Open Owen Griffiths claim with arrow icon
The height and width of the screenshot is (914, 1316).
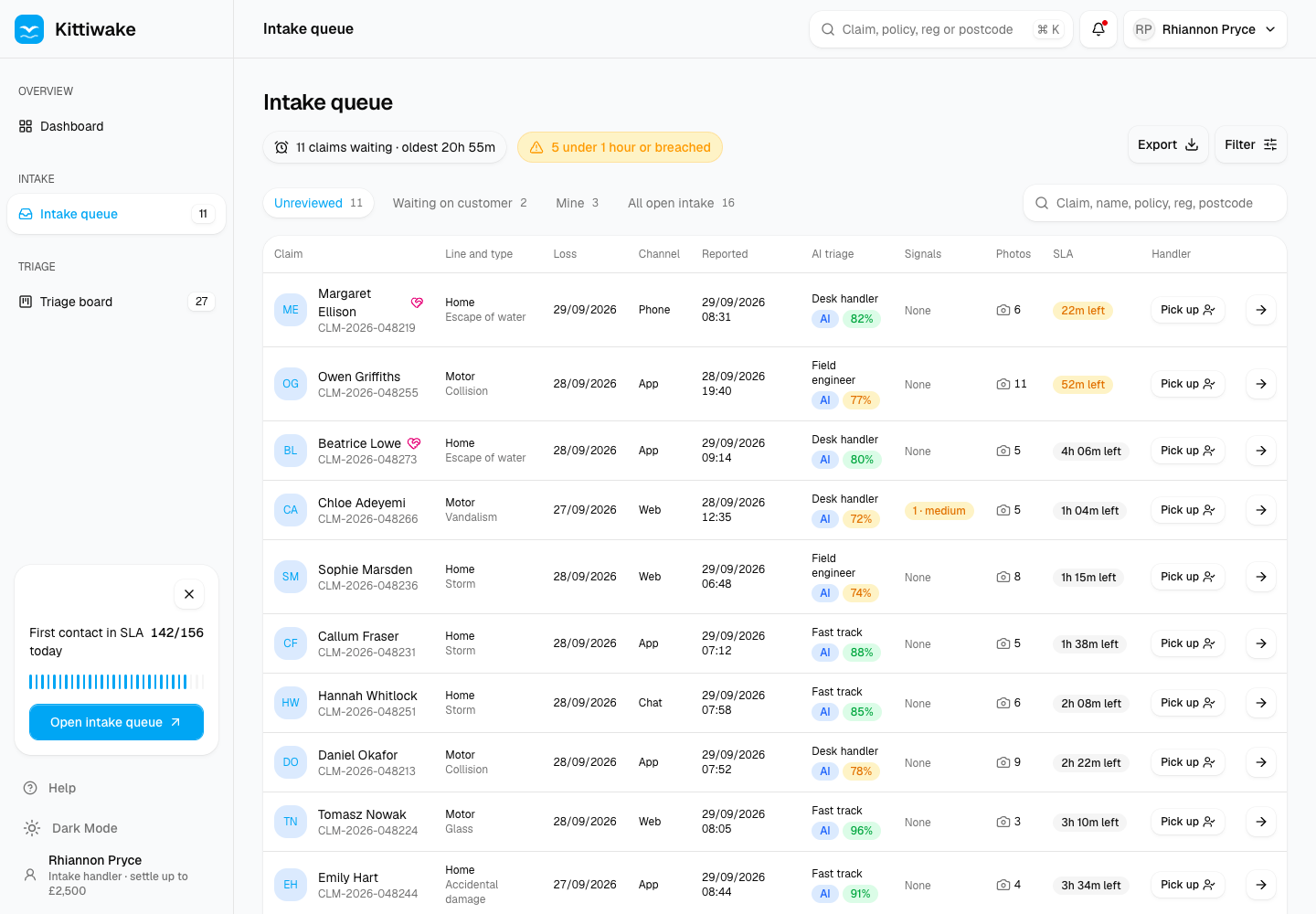(x=1261, y=384)
